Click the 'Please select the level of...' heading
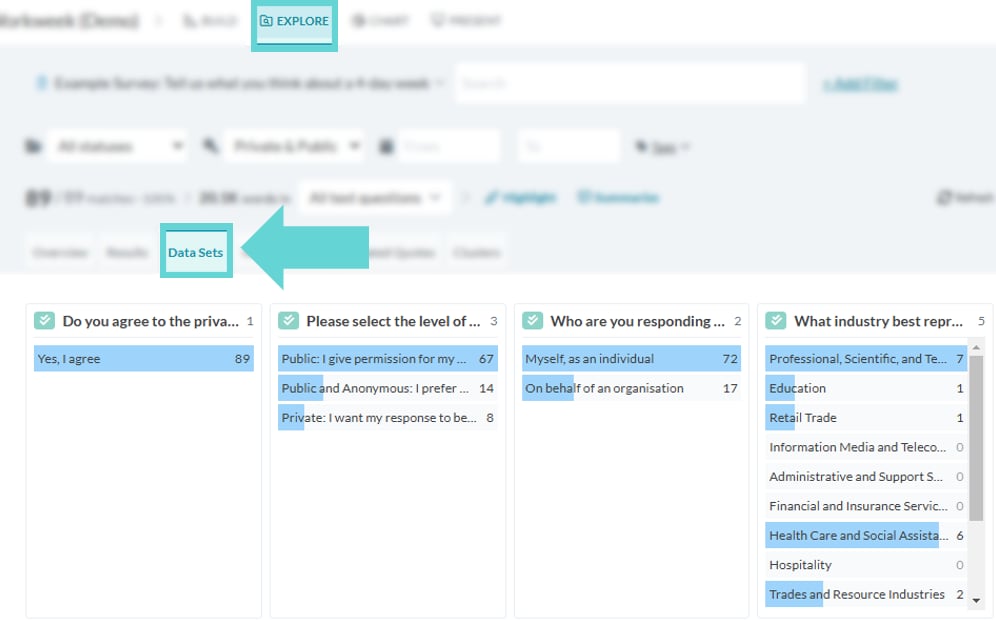Screen dimensions: 996x620 [393, 321]
